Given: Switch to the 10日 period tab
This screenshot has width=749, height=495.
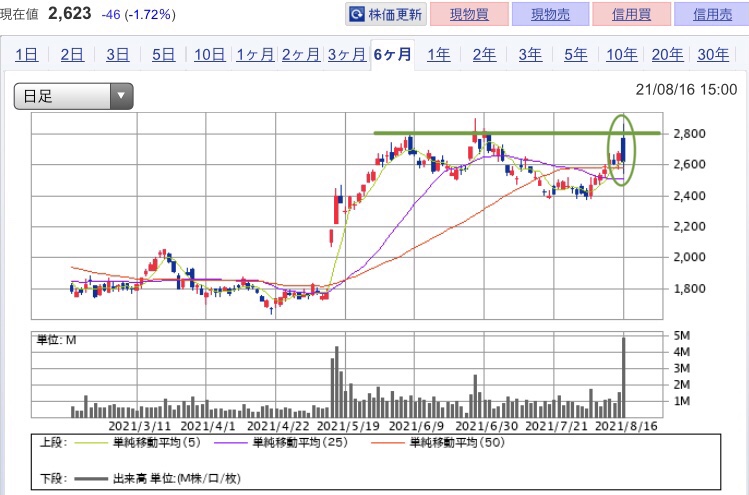Looking at the screenshot, I should click(209, 54).
